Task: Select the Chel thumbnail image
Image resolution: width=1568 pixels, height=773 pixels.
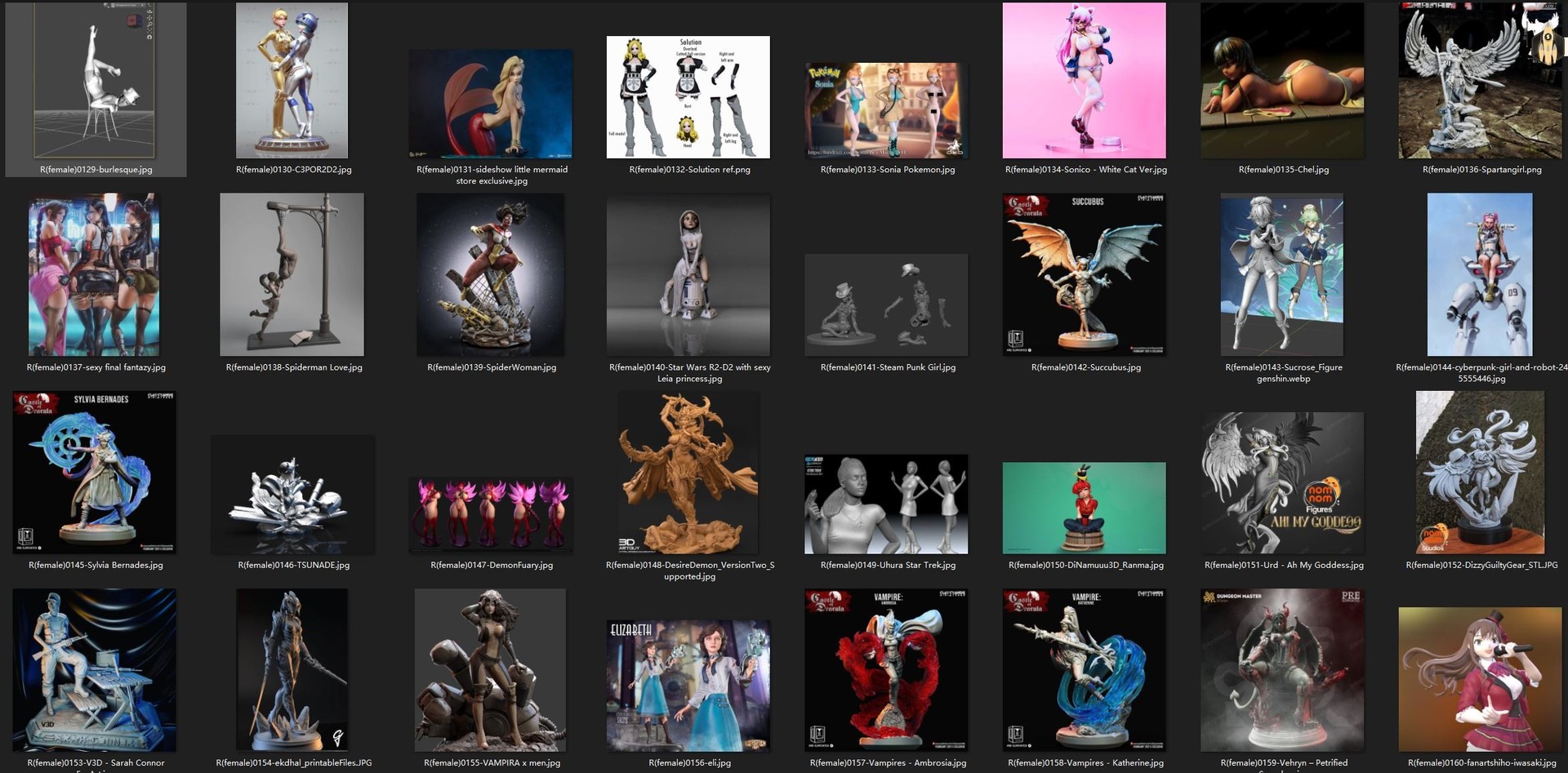Action: 1282,81
